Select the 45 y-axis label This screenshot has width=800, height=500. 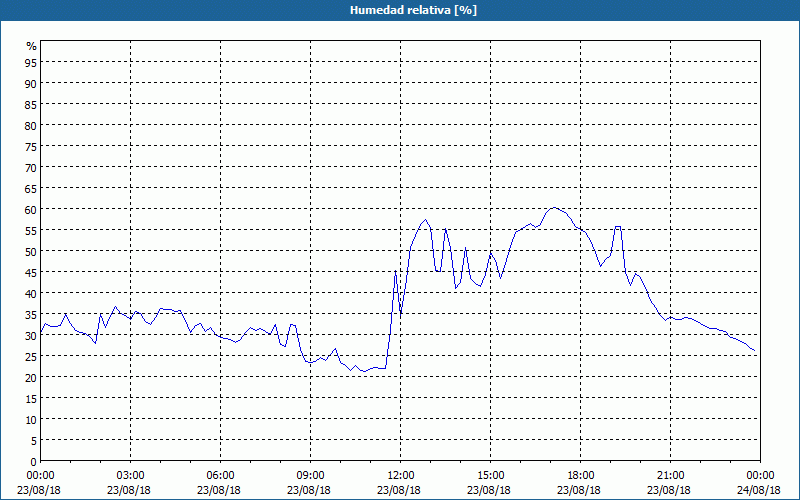click(x=31, y=272)
